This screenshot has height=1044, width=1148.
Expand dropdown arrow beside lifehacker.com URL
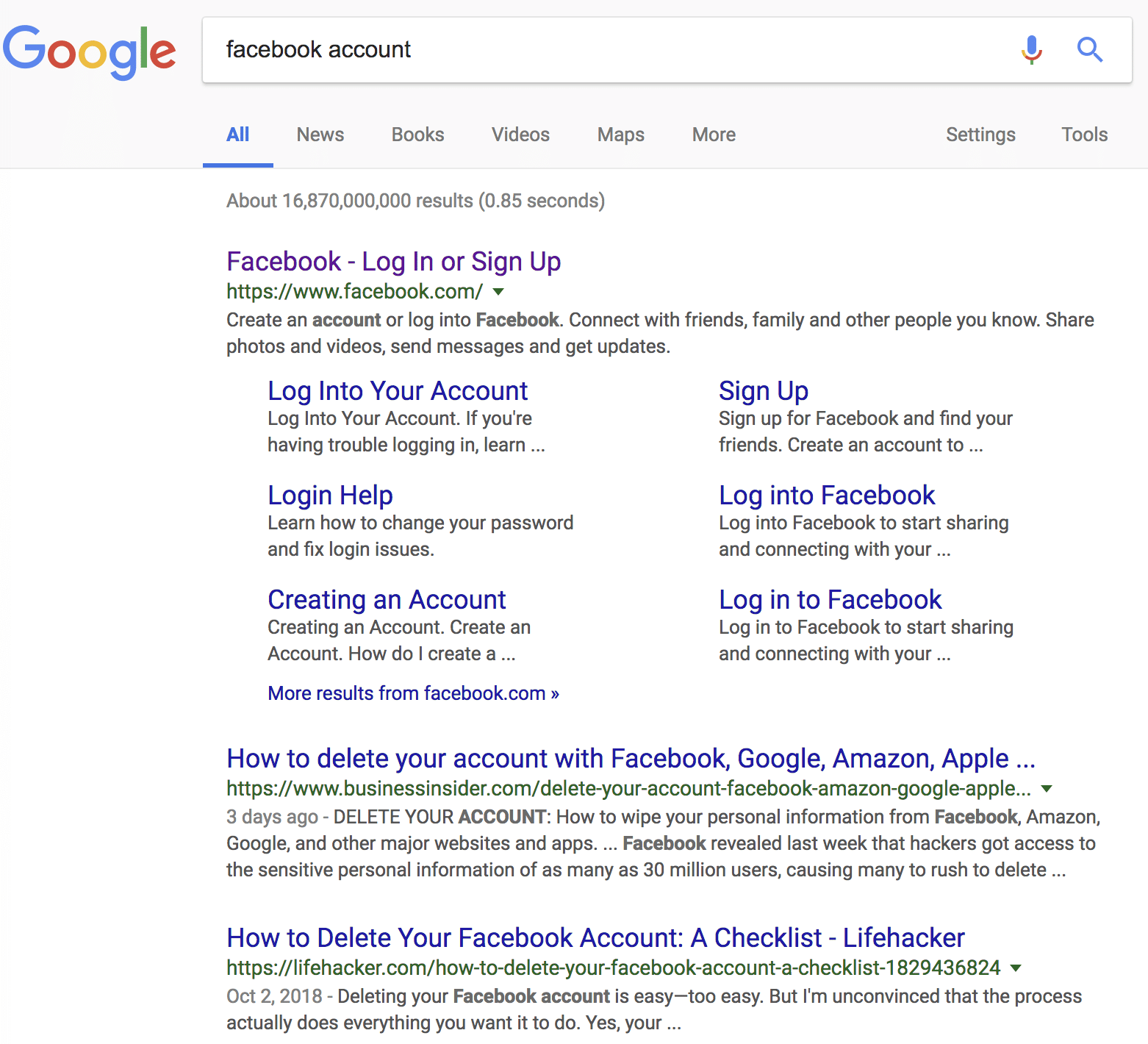1016,968
